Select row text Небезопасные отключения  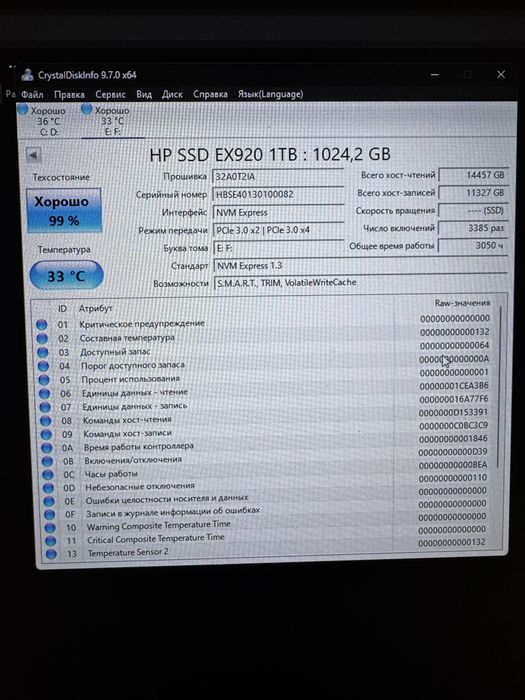140,486
